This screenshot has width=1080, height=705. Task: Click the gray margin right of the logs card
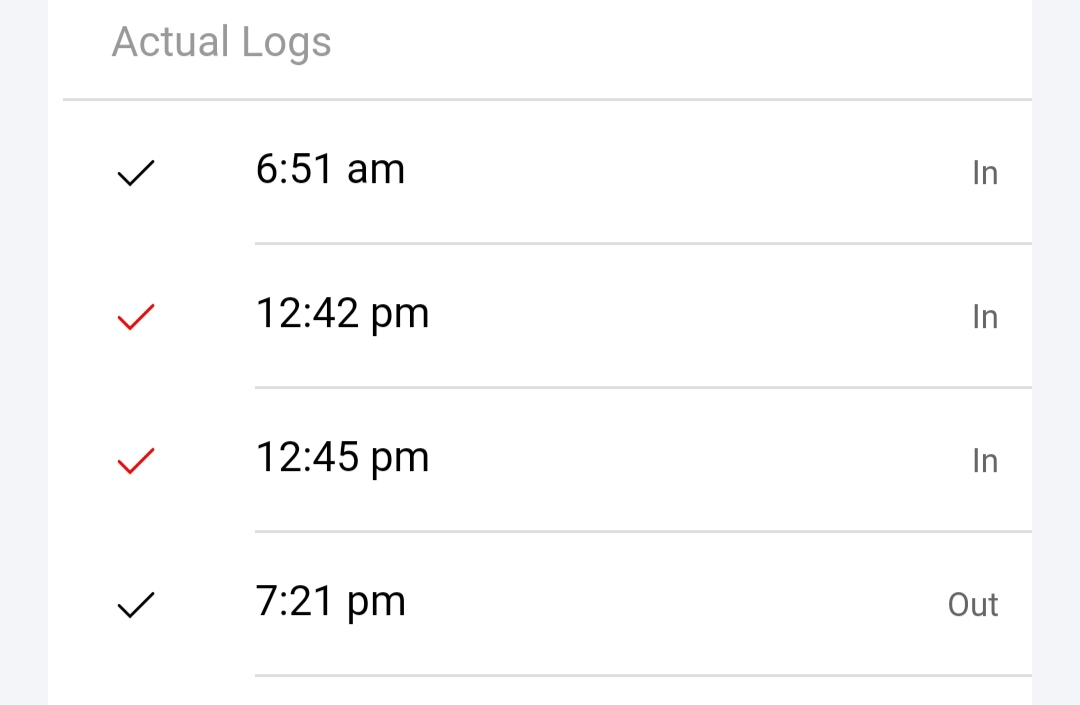pos(1056,352)
